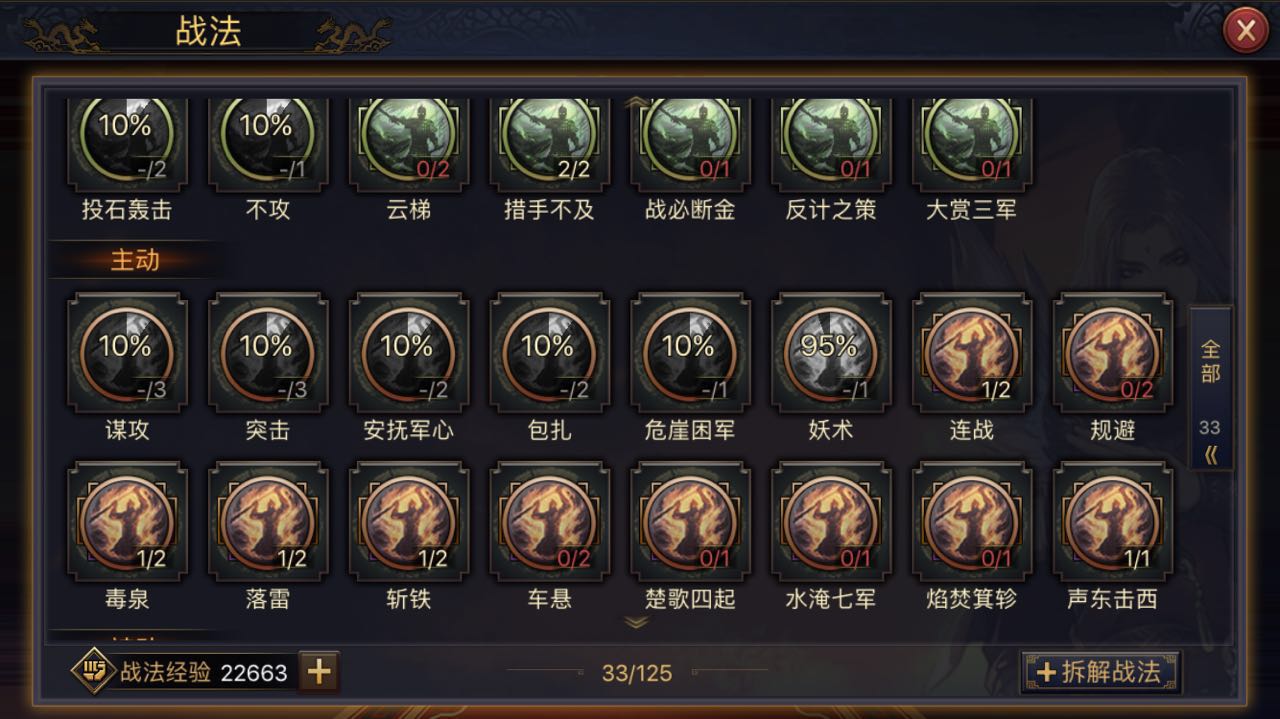Image resolution: width=1280 pixels, height=719 pixels.
Task: Expand the 全部 filter side panel
Action: tap(1210, 389)
